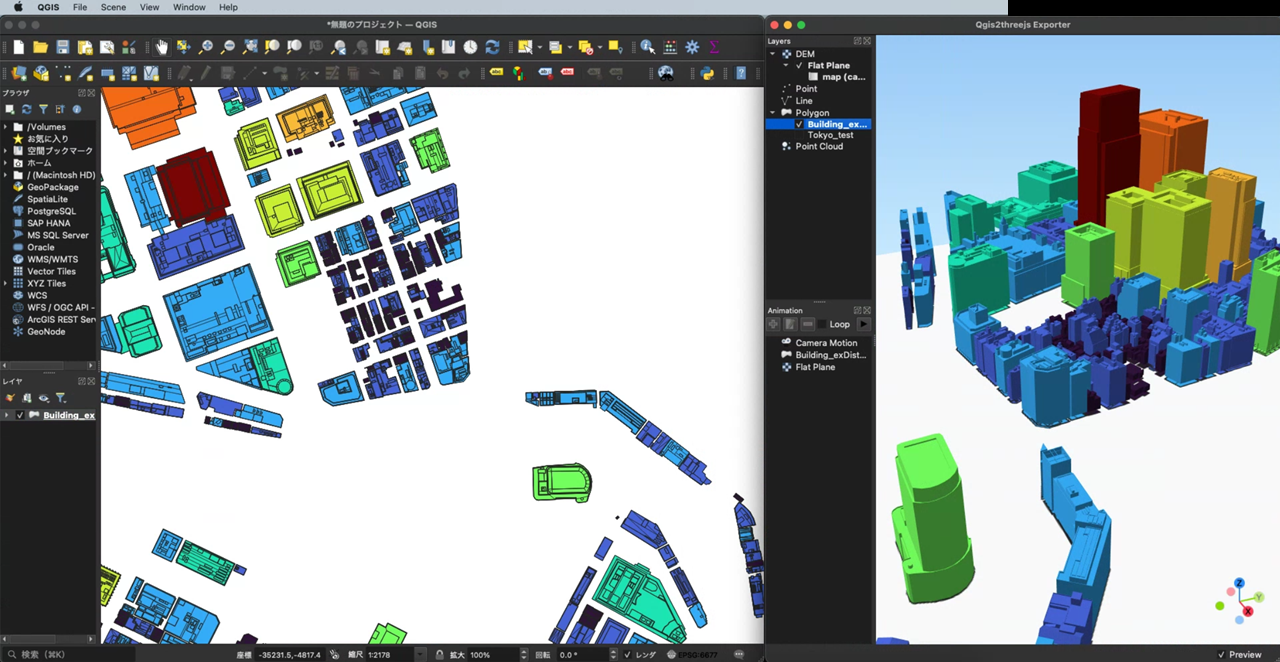Viewport: 1280px width, 662px height.
Task: Click the yellow abc label tool
Action: tap(496, 73)
